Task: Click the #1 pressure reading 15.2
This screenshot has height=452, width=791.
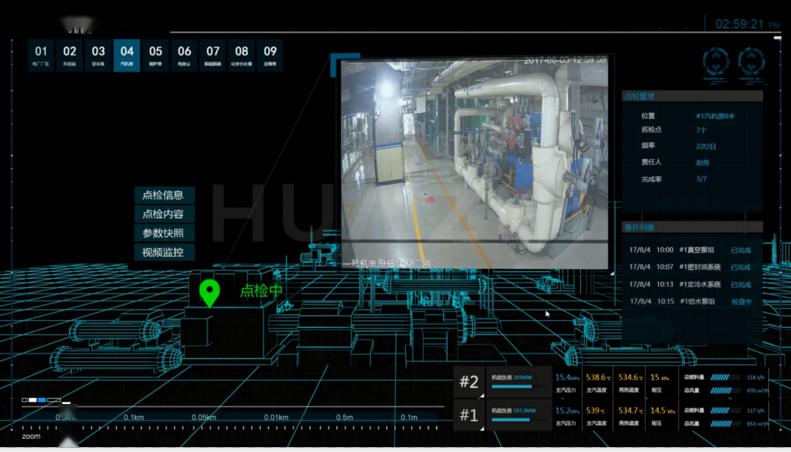Action: pos(567,411)
